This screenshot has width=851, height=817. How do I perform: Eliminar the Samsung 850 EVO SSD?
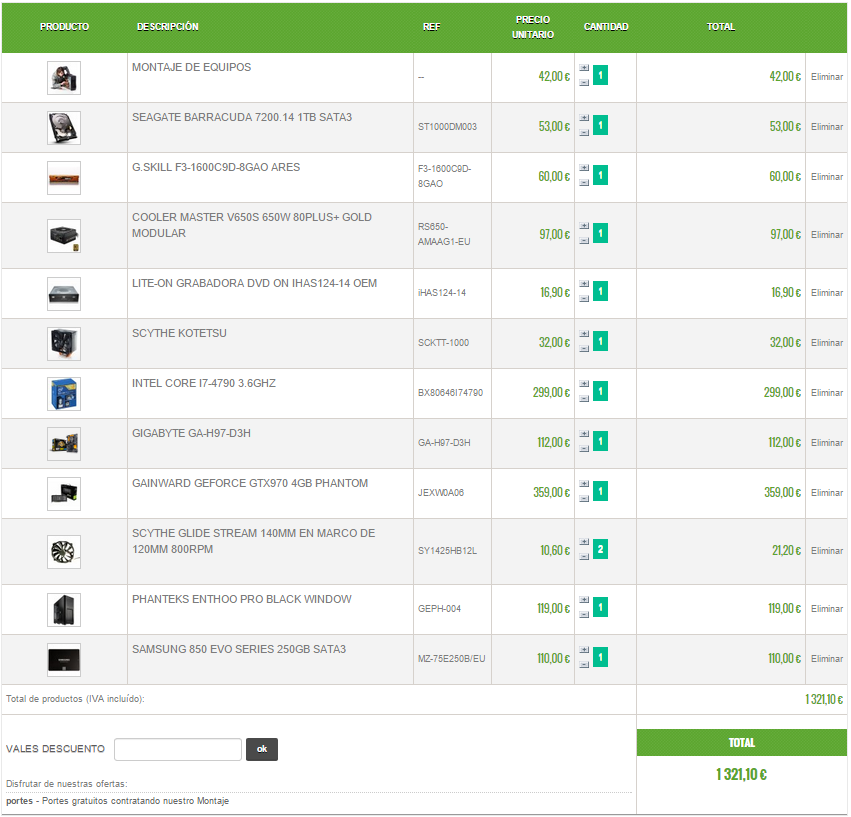827,659
